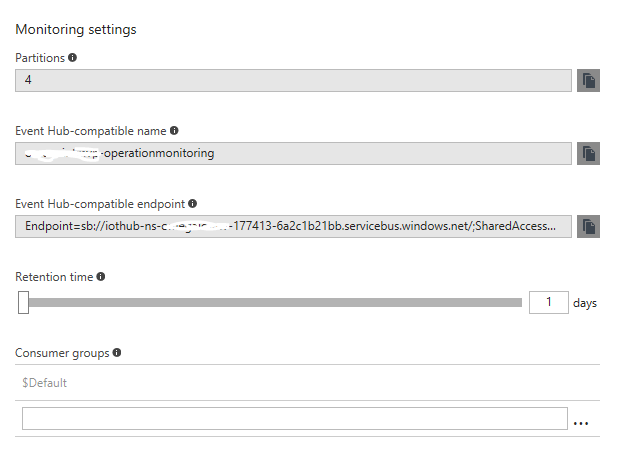Copy the Event Hub-compatible name
Image resolution: width=629 pixels, height=452 pixels.
point(589,154)
